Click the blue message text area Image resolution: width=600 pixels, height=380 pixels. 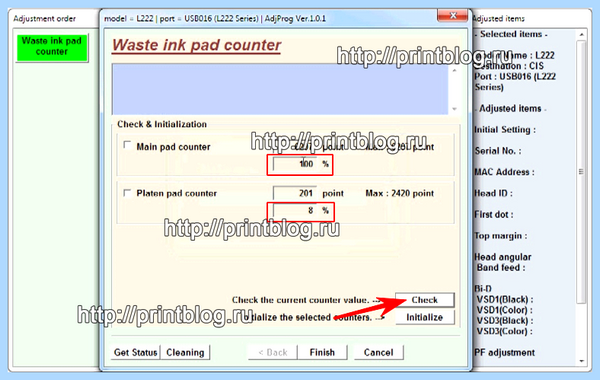point(280,90)
